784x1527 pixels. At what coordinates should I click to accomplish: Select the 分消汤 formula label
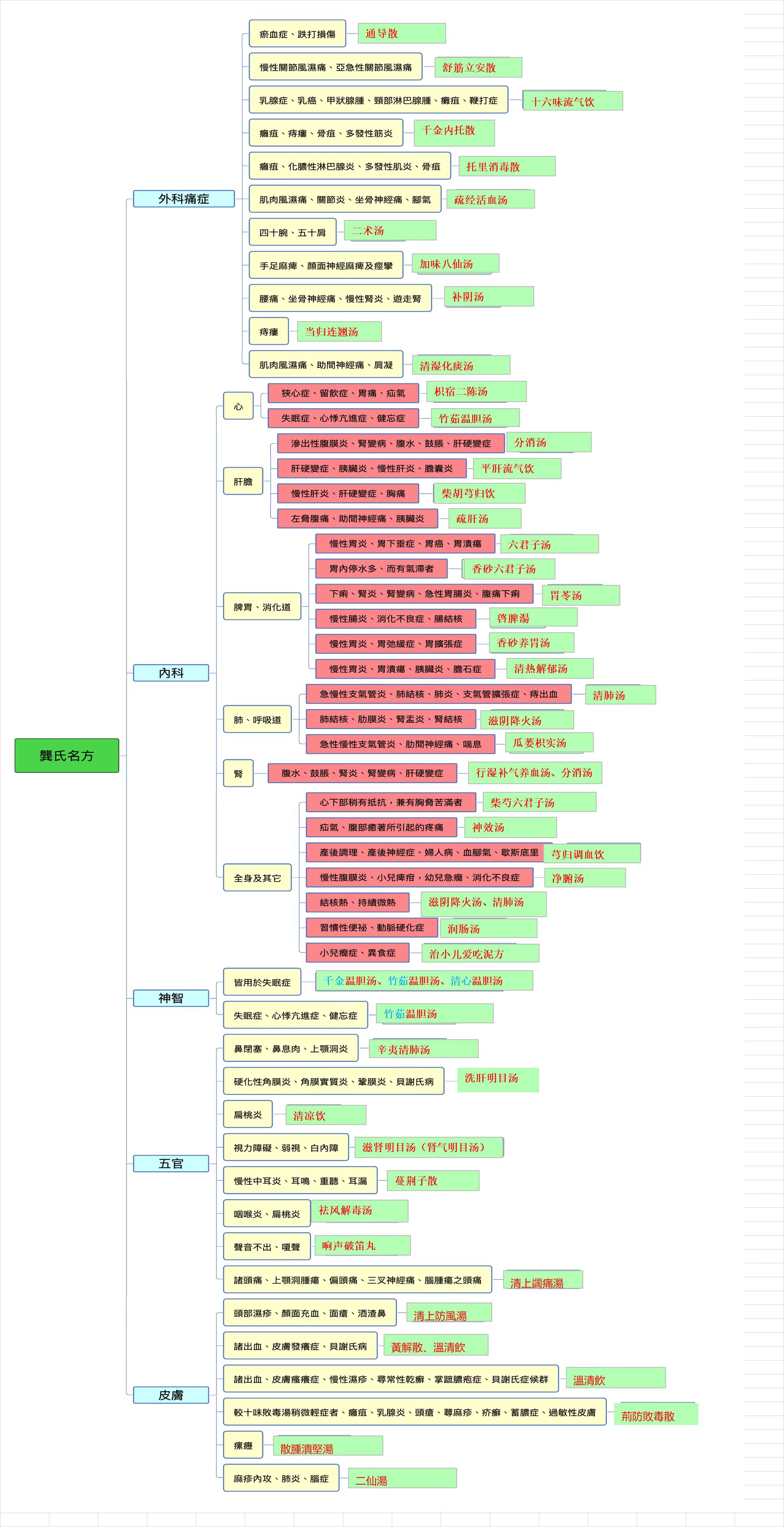[x=549, y=442]
